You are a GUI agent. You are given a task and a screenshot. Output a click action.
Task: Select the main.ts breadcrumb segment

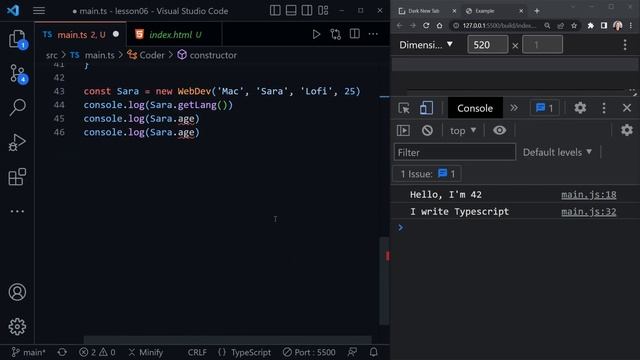pos(100,55)
